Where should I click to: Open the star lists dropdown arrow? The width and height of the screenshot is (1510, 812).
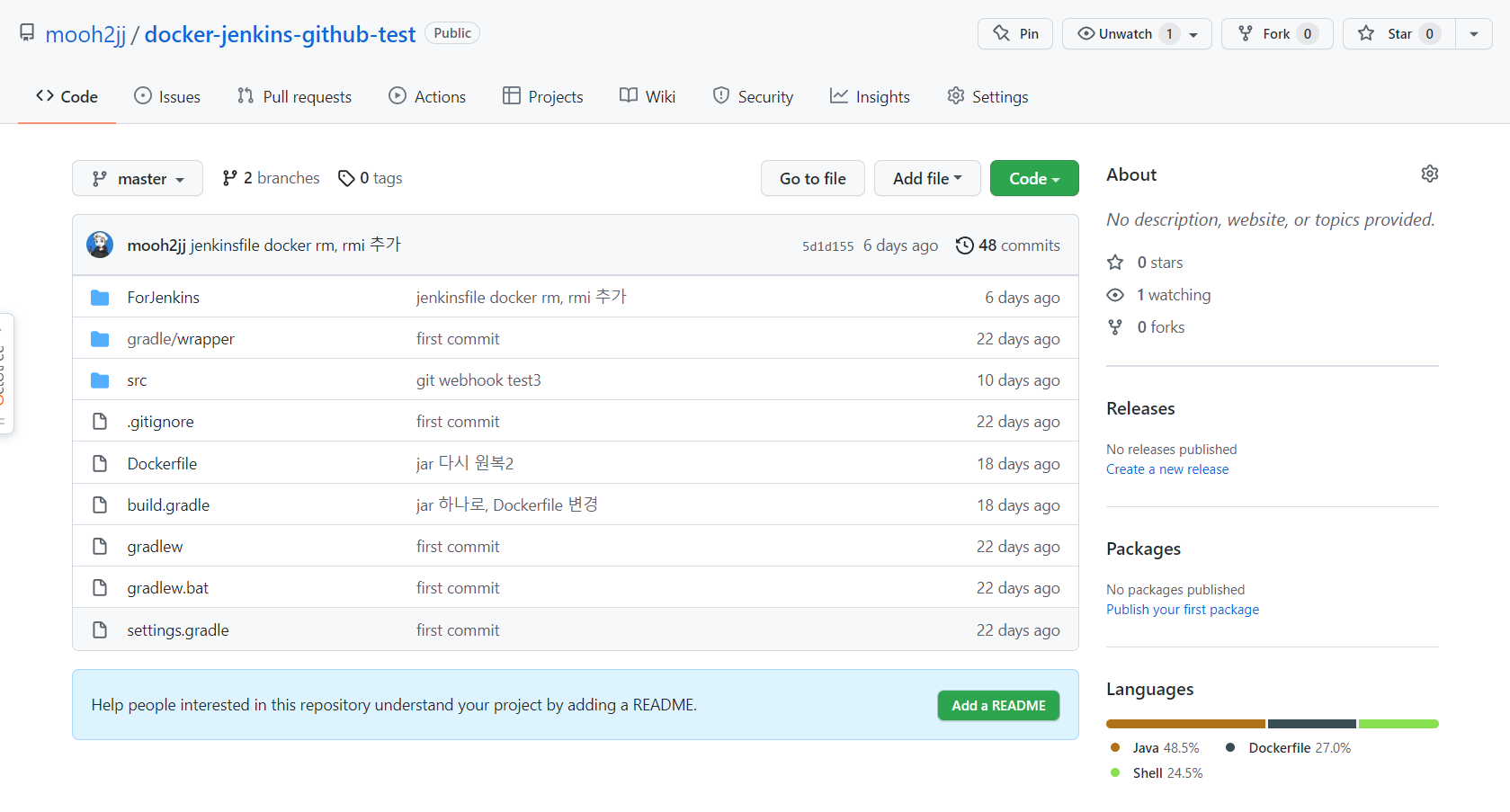pyautogui.click(x=1474, y=33)
